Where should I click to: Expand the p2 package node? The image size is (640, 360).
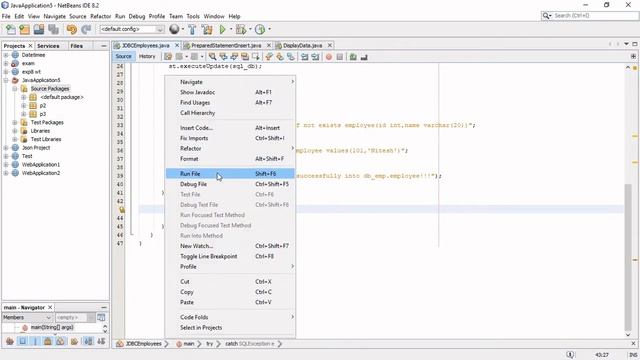(x=24, y=106)
